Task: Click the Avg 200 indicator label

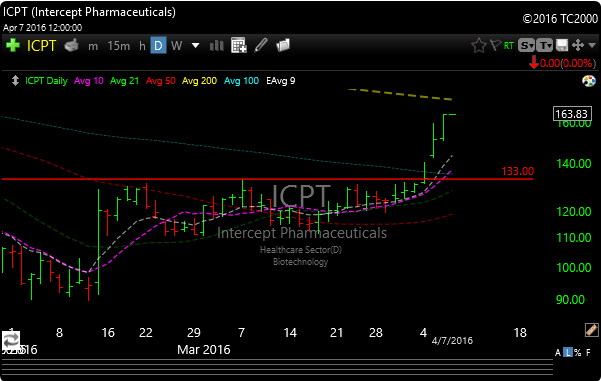Action: click(x=199, y=81)
